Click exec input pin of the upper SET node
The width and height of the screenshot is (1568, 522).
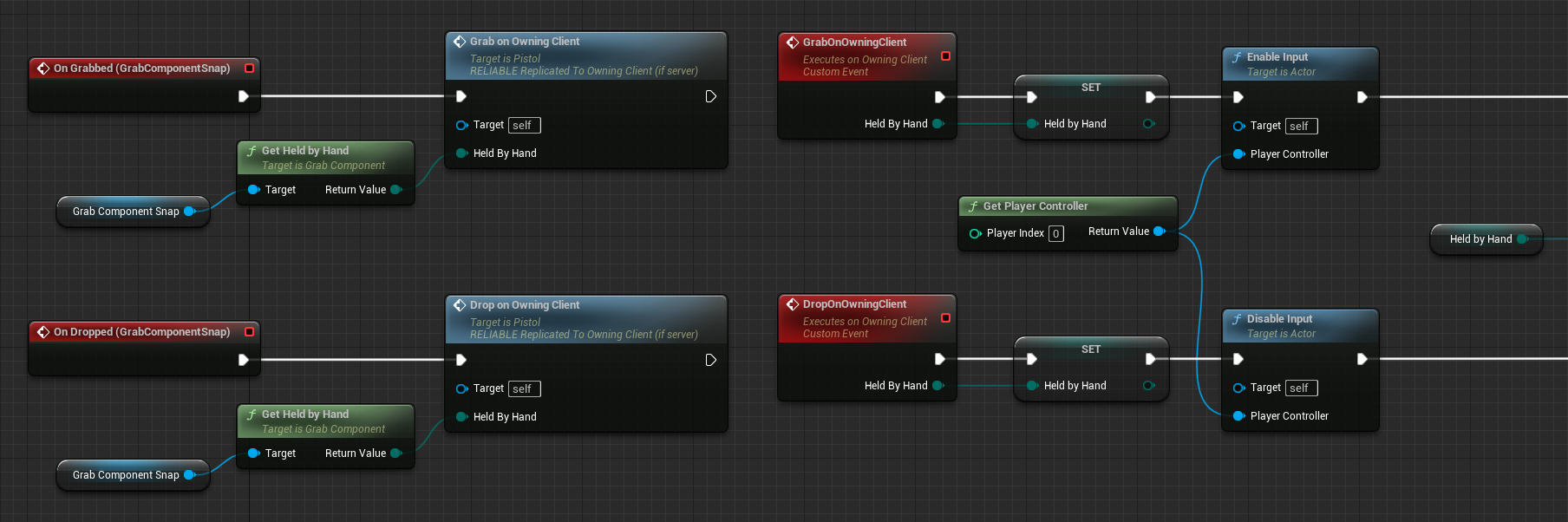tap(1032, 97)
